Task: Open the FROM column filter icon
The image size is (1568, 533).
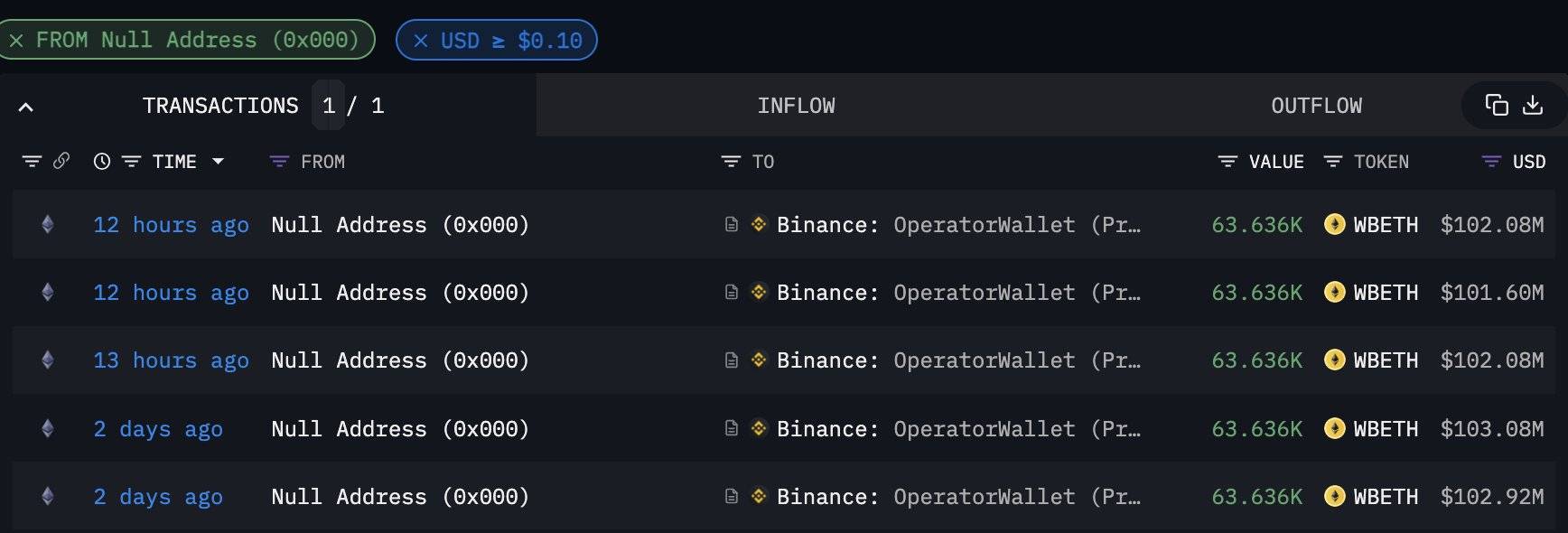Action: pyautogui.click(x=279, y=162)
